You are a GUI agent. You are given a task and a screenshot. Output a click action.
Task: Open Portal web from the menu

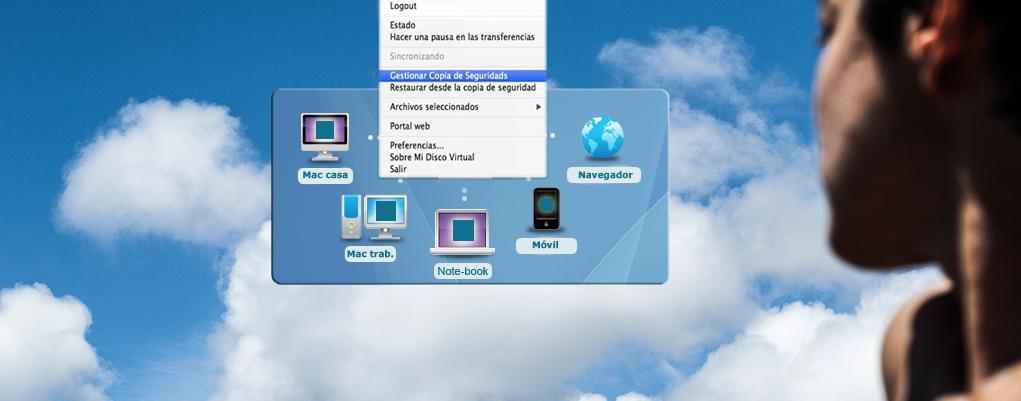click(409, 126)
